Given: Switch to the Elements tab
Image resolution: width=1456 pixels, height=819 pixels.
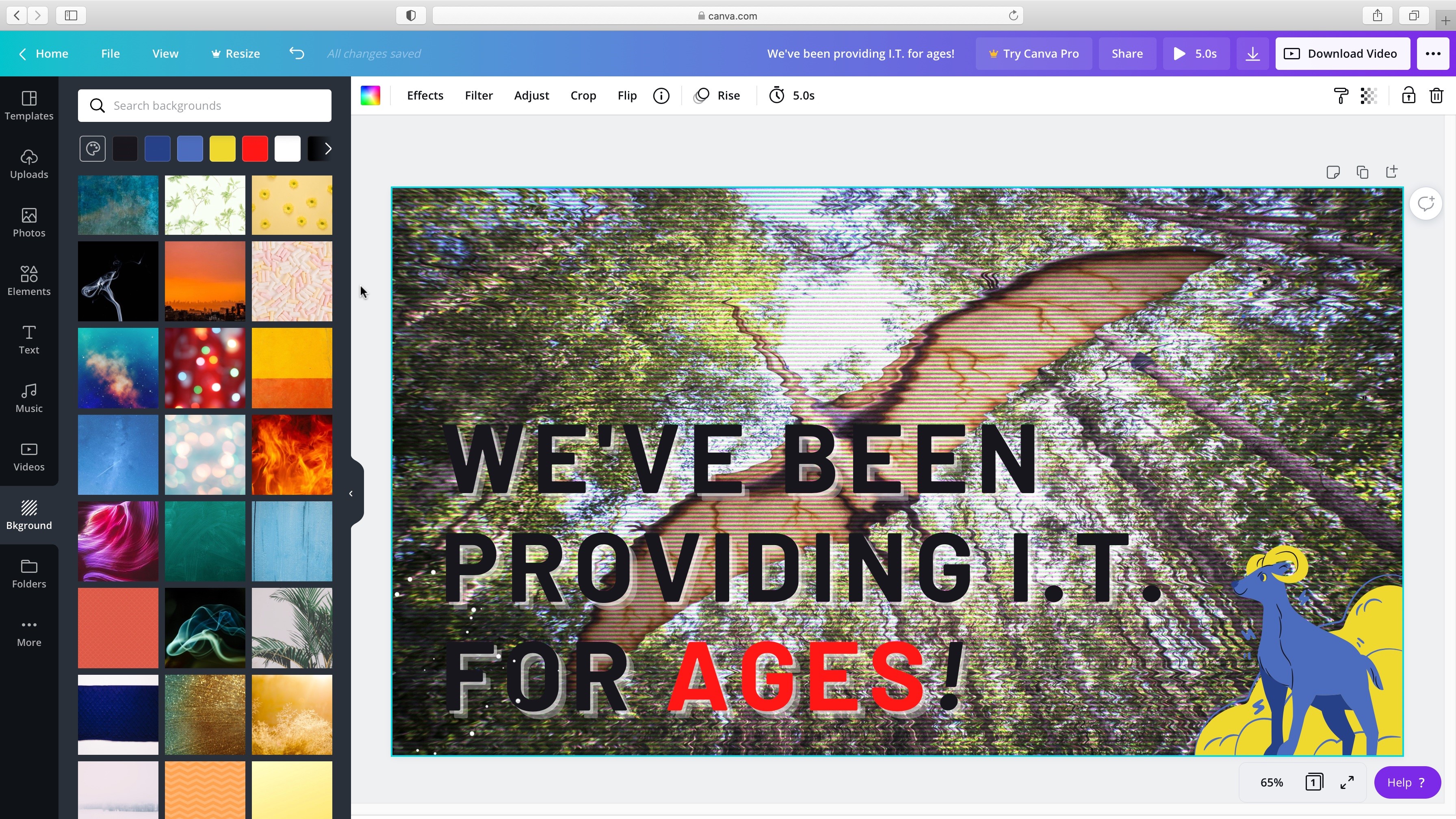Looking at the screenshot, I should (x=29, y=281).
